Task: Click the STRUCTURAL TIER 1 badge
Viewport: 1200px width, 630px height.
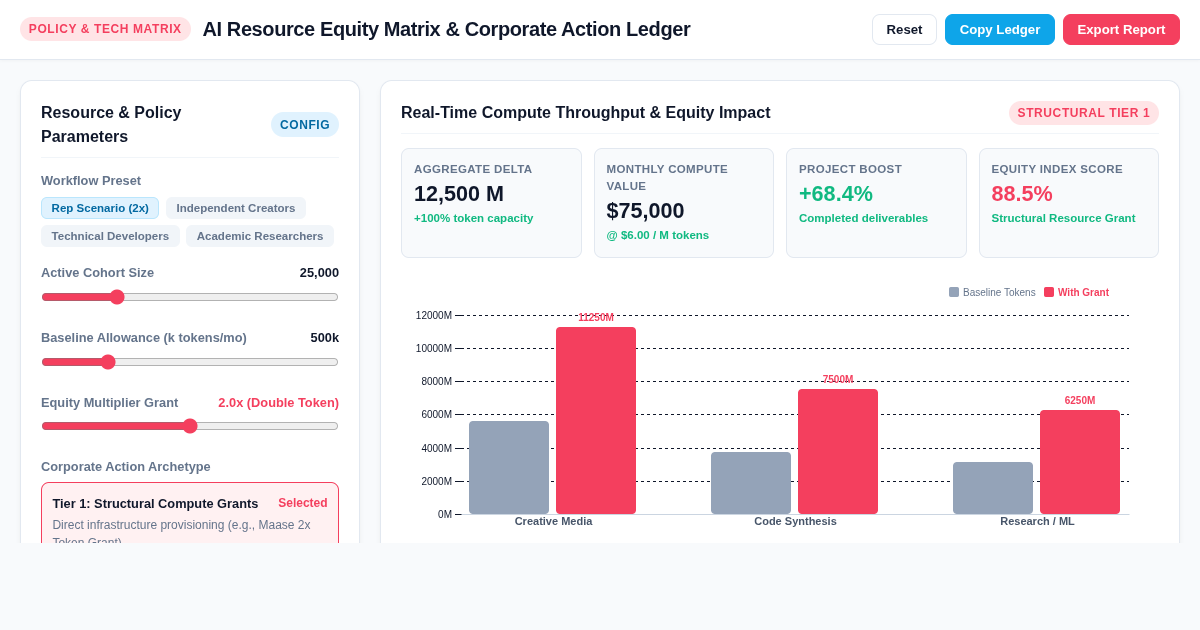Action: point(1084,113)
